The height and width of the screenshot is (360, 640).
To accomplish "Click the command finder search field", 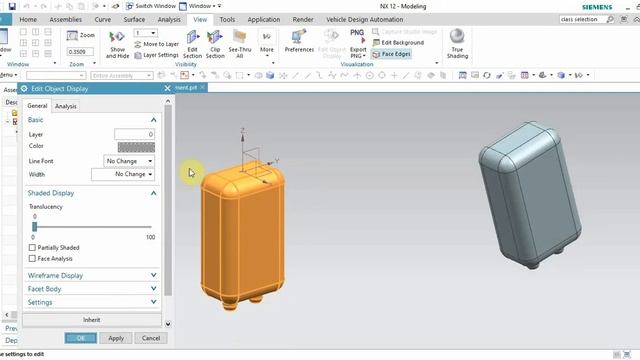I will pyautogui.click(x=581, y=19).
